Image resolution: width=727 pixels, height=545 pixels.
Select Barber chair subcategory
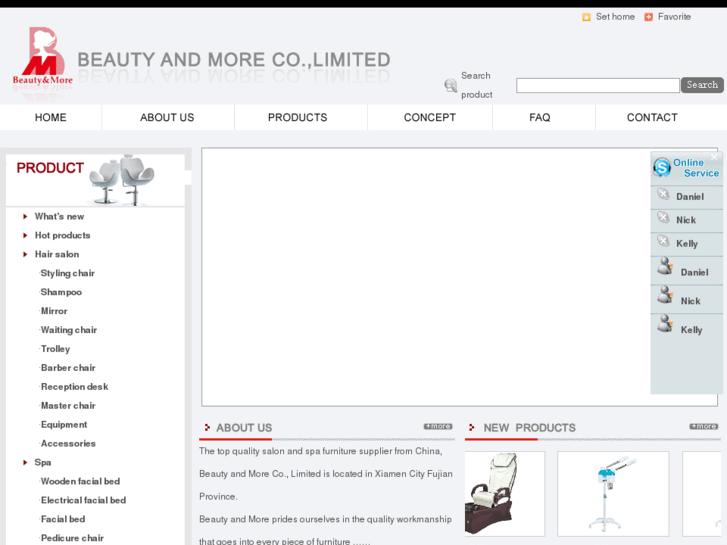click(x=68, y=368)
